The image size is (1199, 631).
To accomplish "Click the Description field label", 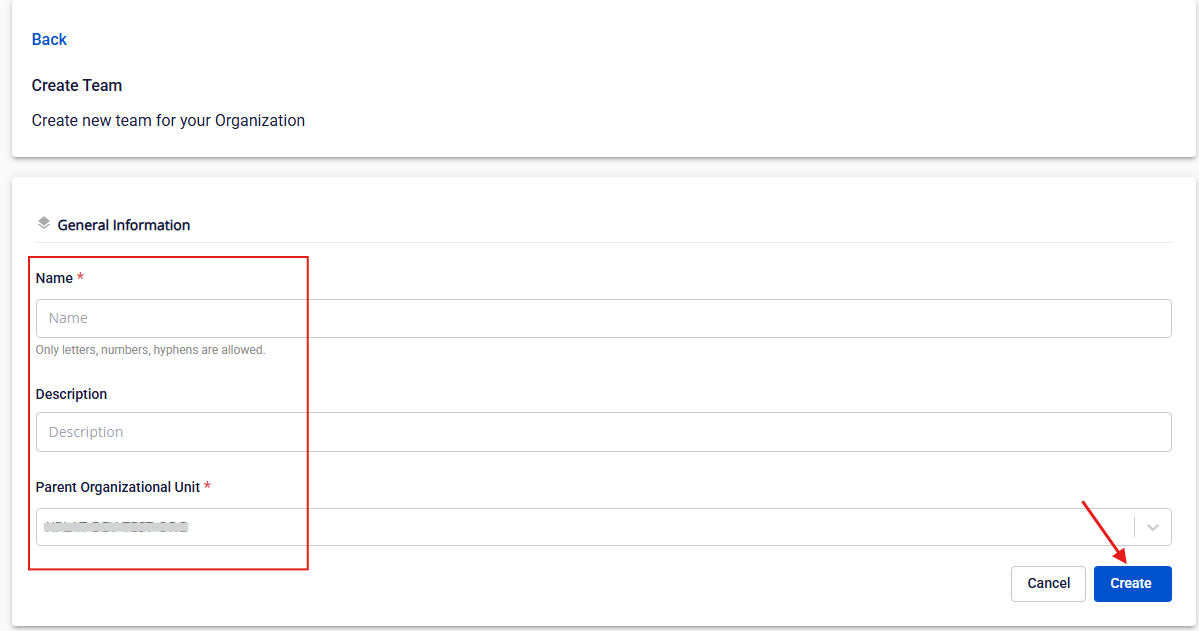I will [x=71, y=394].
